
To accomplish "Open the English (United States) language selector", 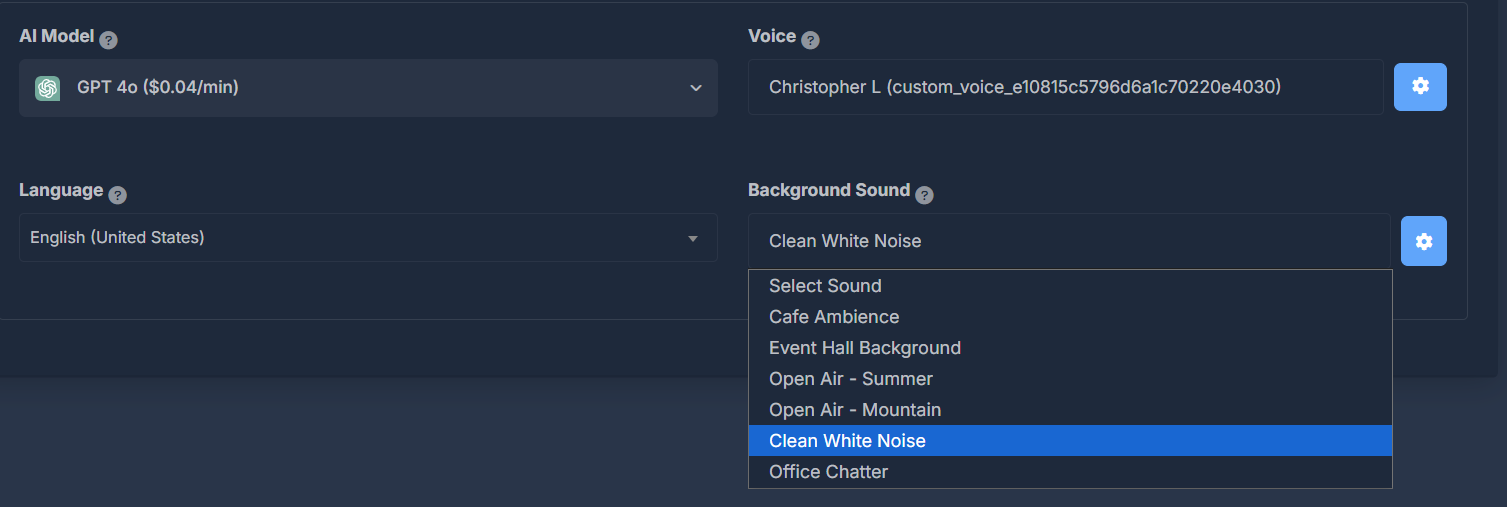I will coord(368,238).
